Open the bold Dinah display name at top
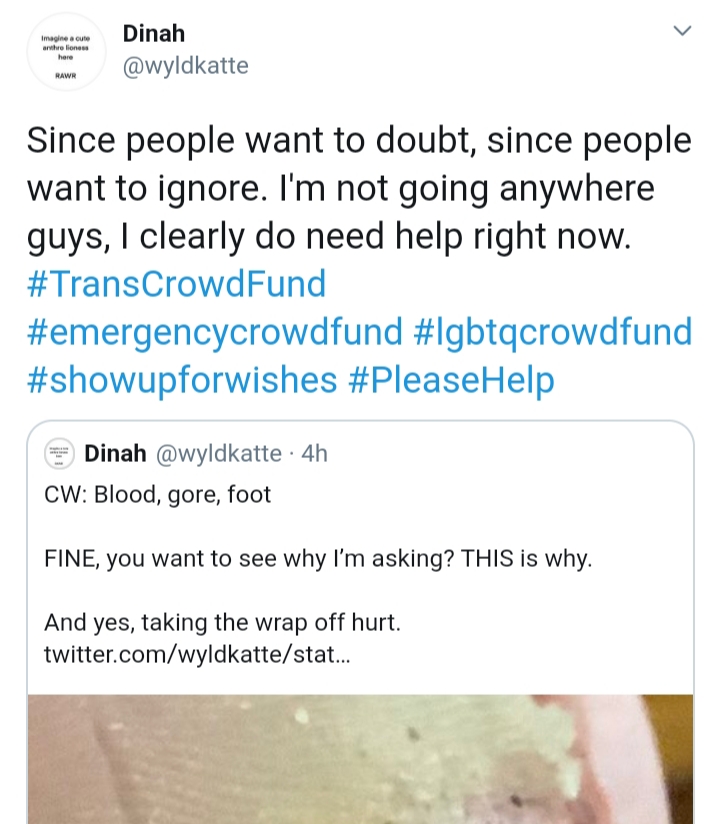Screen dimensions: 720x824 click(x=153, y=34)
